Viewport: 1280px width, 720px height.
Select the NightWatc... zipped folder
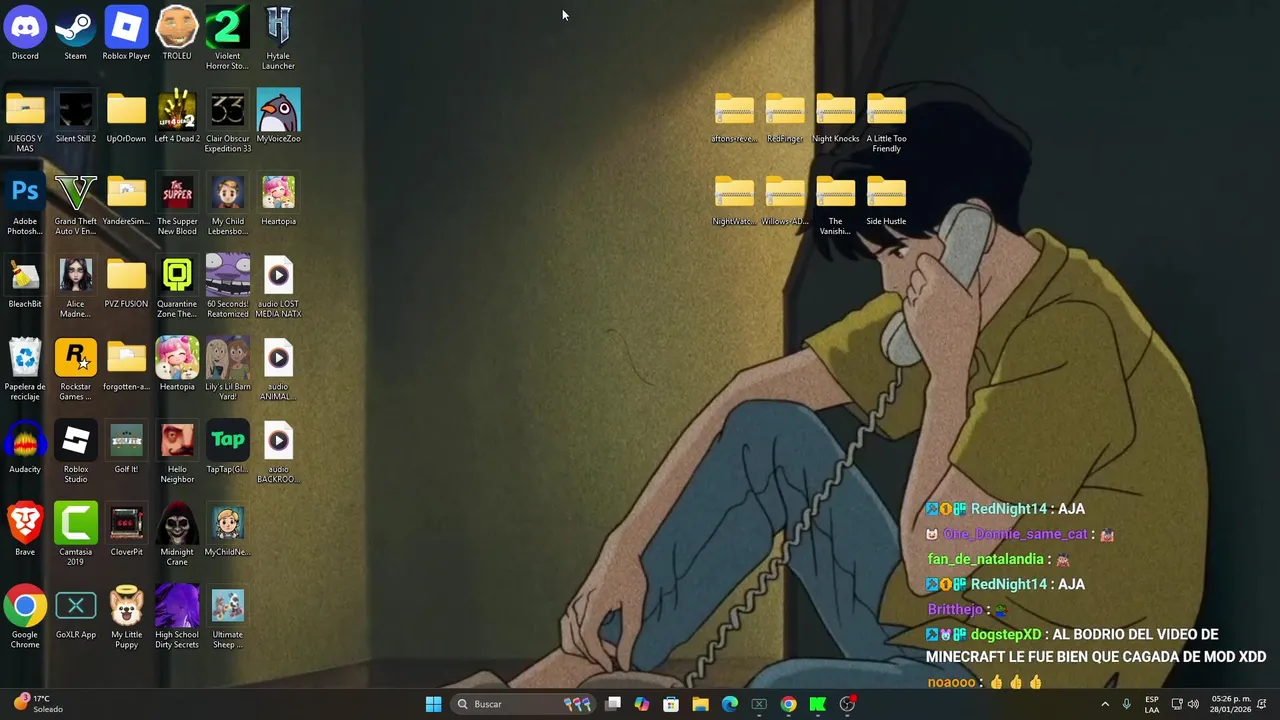click(734, 200)
